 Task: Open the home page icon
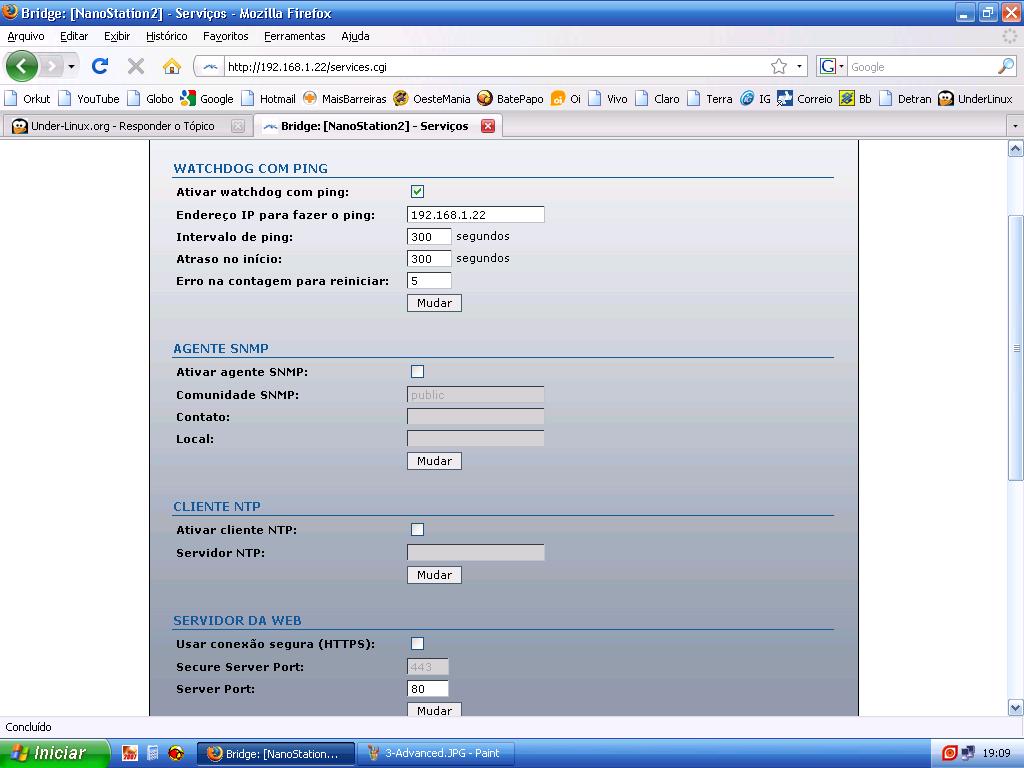172,66
